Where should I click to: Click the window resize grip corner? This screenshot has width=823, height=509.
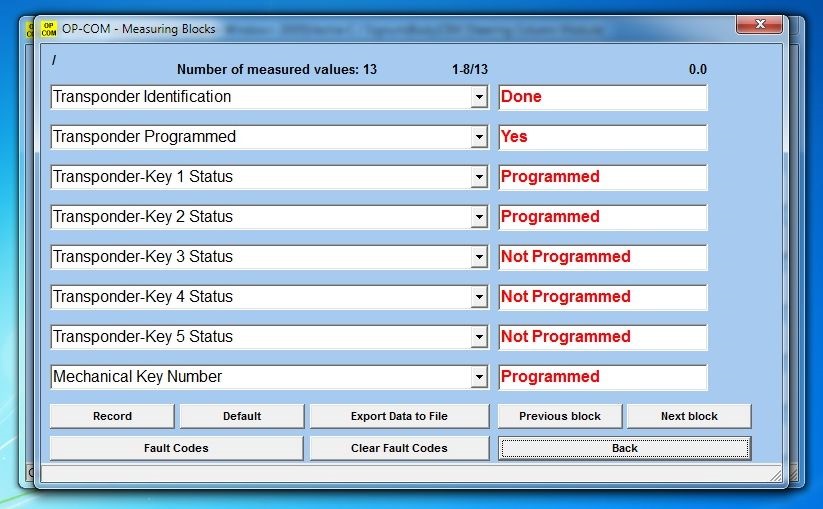[776, 475]
